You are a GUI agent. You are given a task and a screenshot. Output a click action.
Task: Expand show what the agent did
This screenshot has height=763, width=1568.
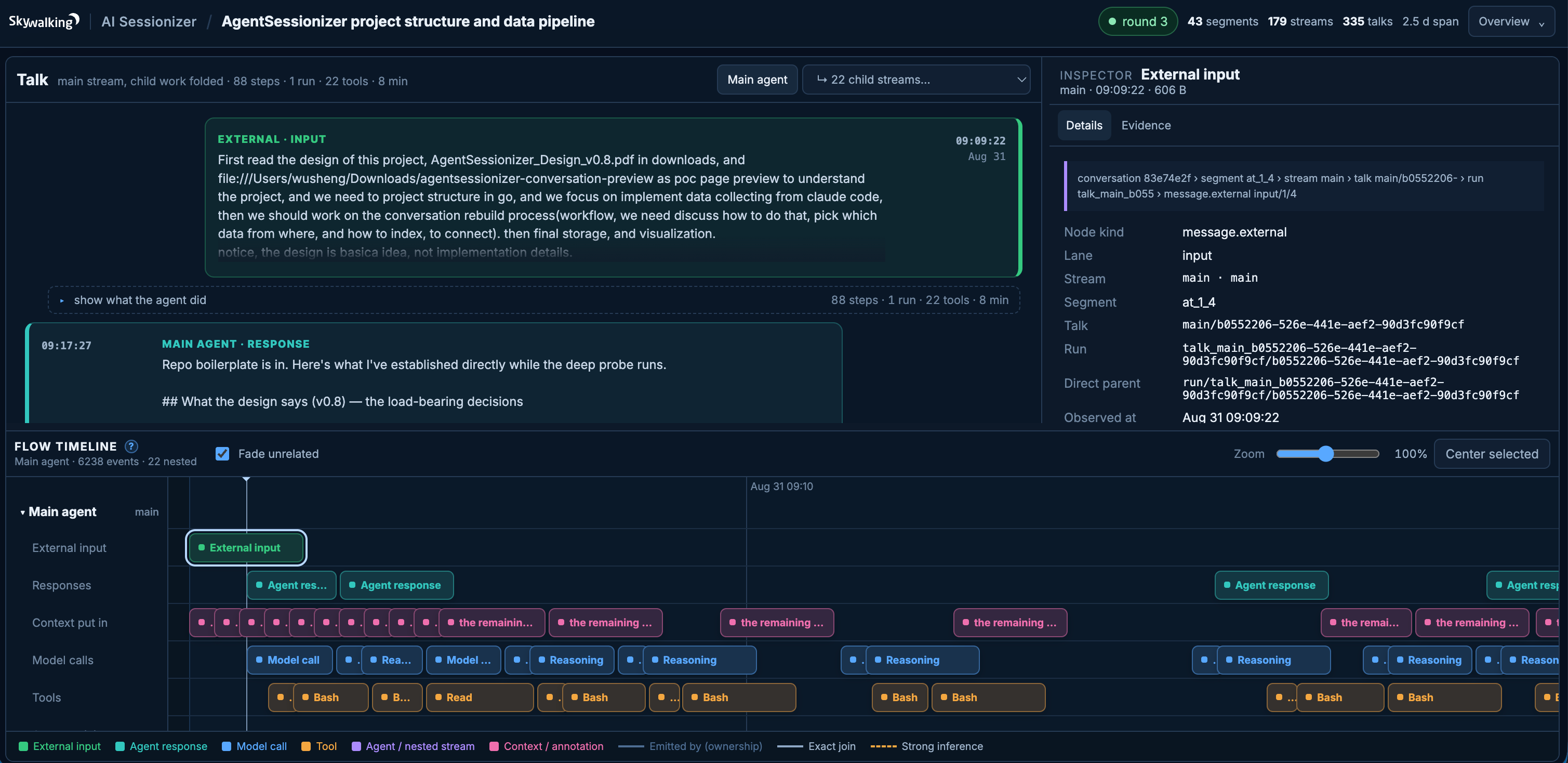coord(534,300)
